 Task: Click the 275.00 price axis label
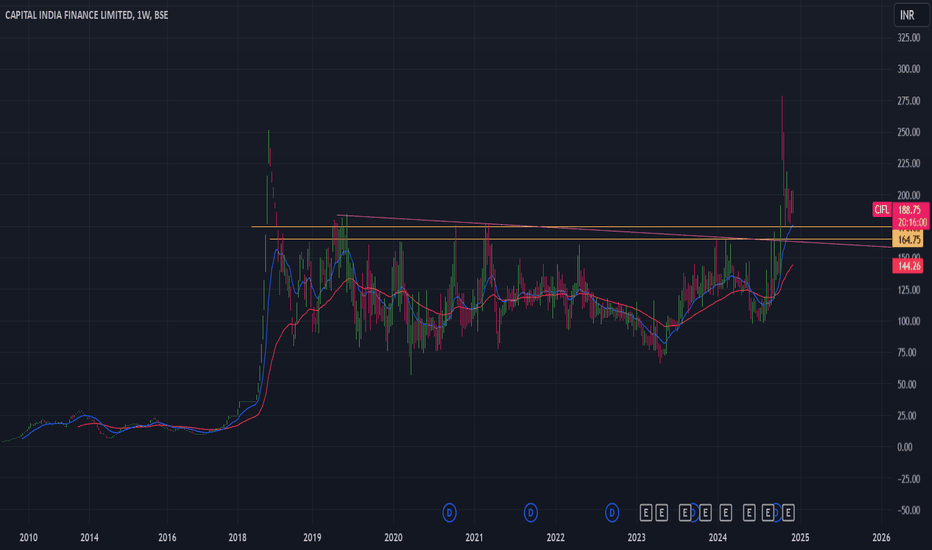pos(909,100)
